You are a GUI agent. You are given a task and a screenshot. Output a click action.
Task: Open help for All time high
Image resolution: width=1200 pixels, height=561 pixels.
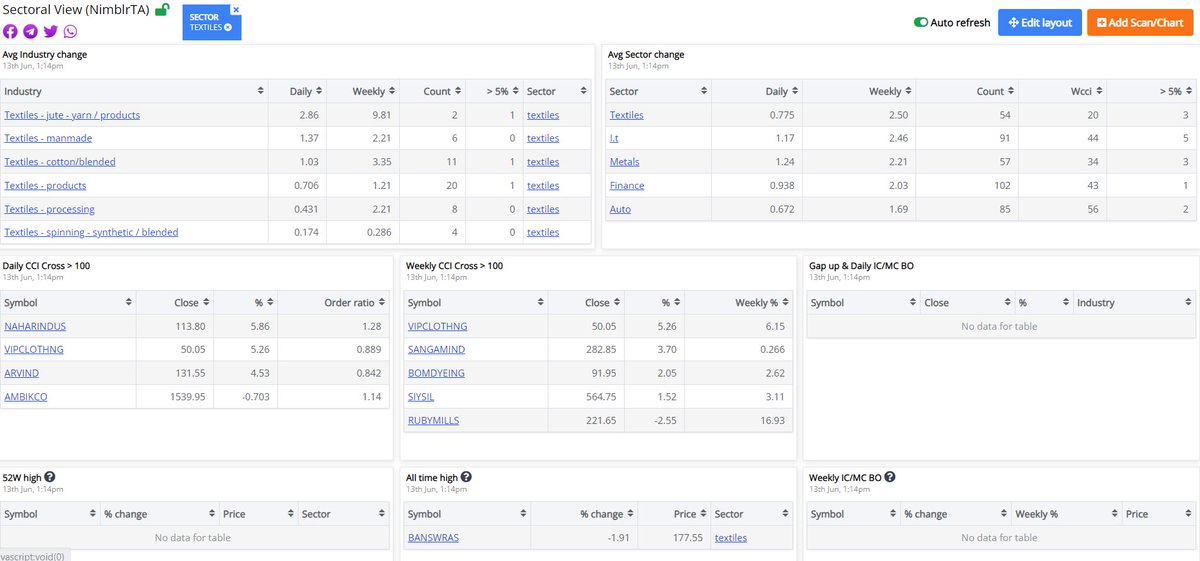pos(467,478)
